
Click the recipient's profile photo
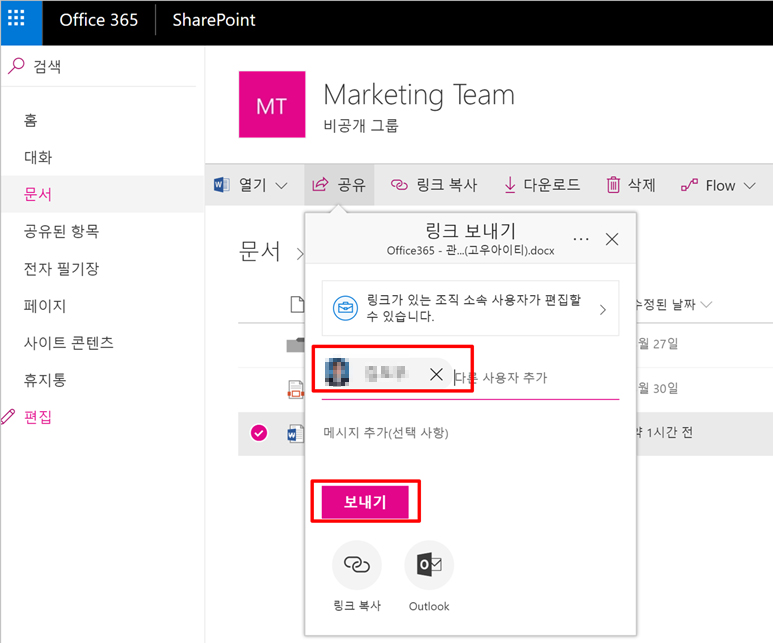point(337,373)
